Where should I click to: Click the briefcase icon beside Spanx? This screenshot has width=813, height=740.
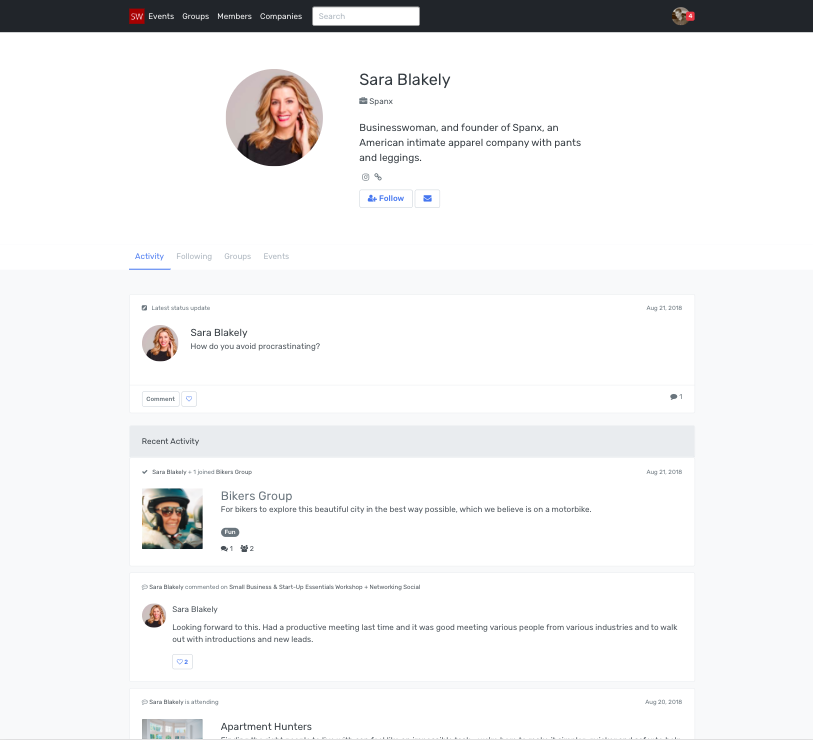pos(363,101)
